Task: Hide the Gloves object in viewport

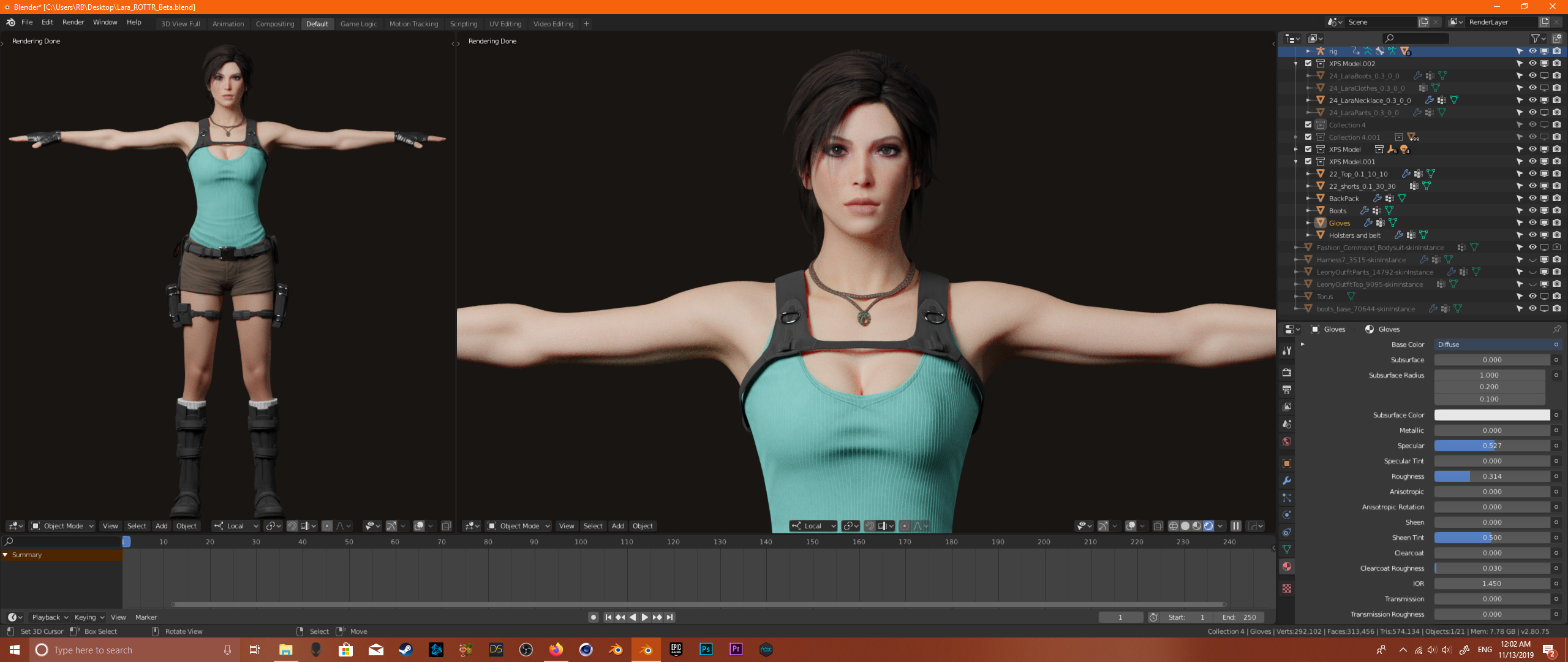Action: click(x=1532, y=223)
